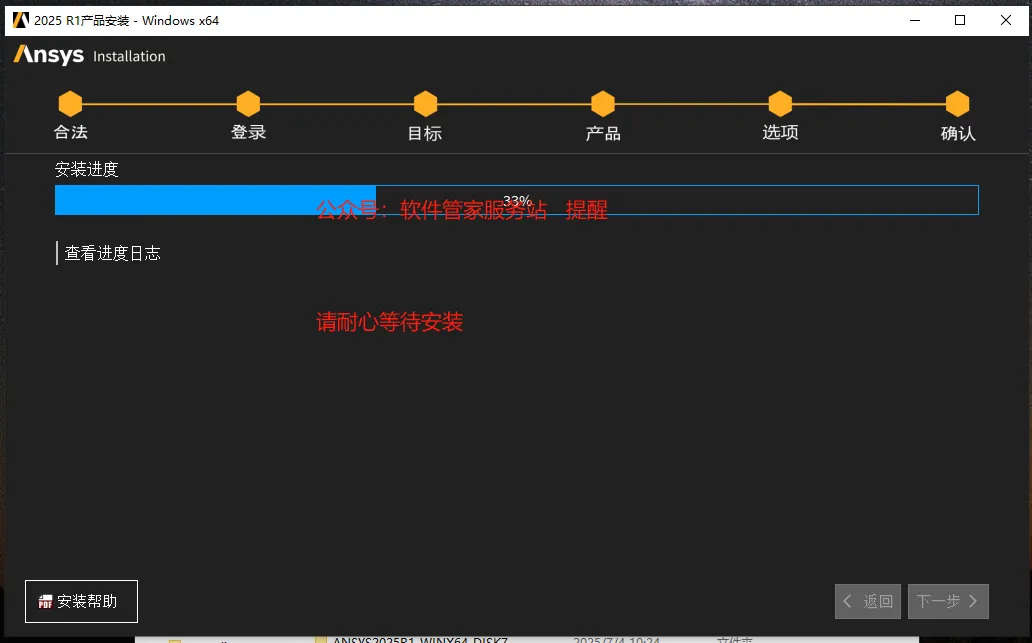Screen dimensions: 1032x643
Task: Minimize the installer window
Action: pyautogui.click(x=915, y=20)
